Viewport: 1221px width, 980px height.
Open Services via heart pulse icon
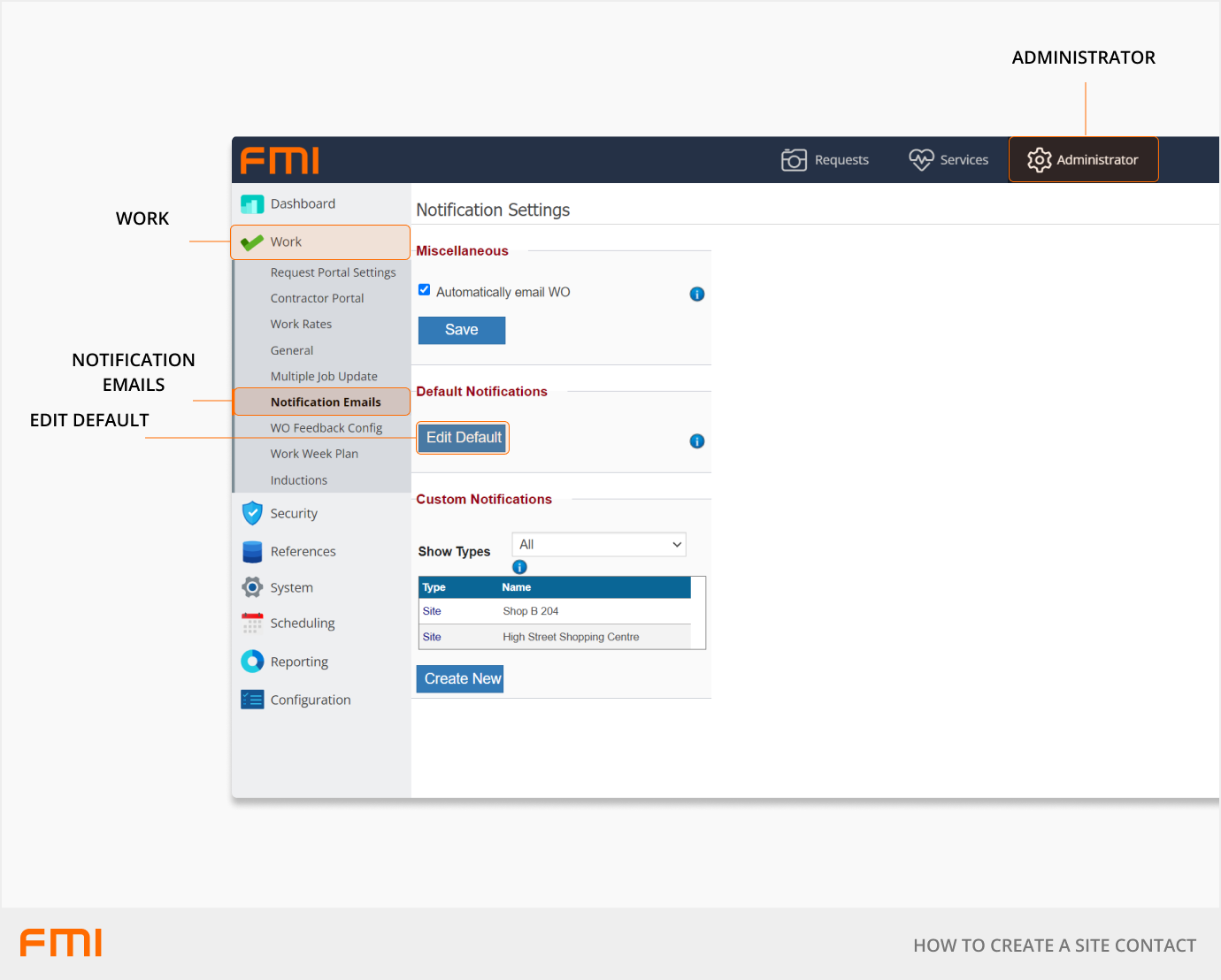pyautogui.click(x=921, y=159)
